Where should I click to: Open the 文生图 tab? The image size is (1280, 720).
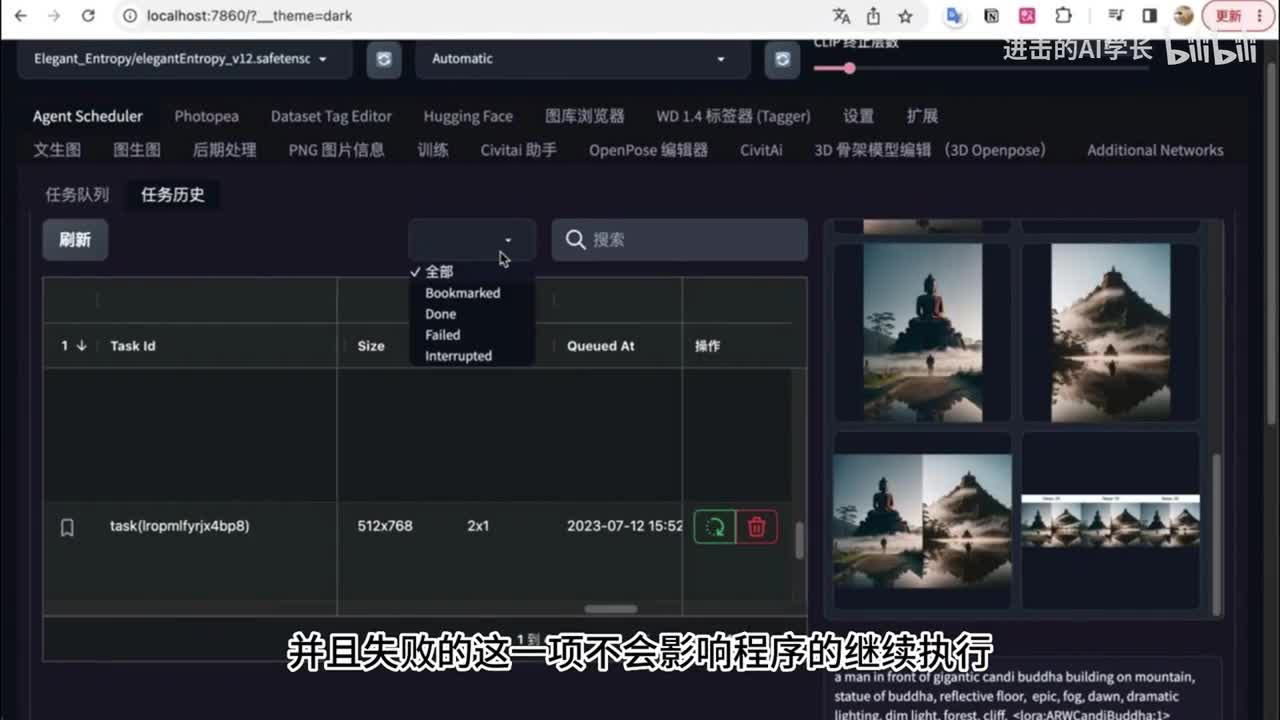(57, 150)
